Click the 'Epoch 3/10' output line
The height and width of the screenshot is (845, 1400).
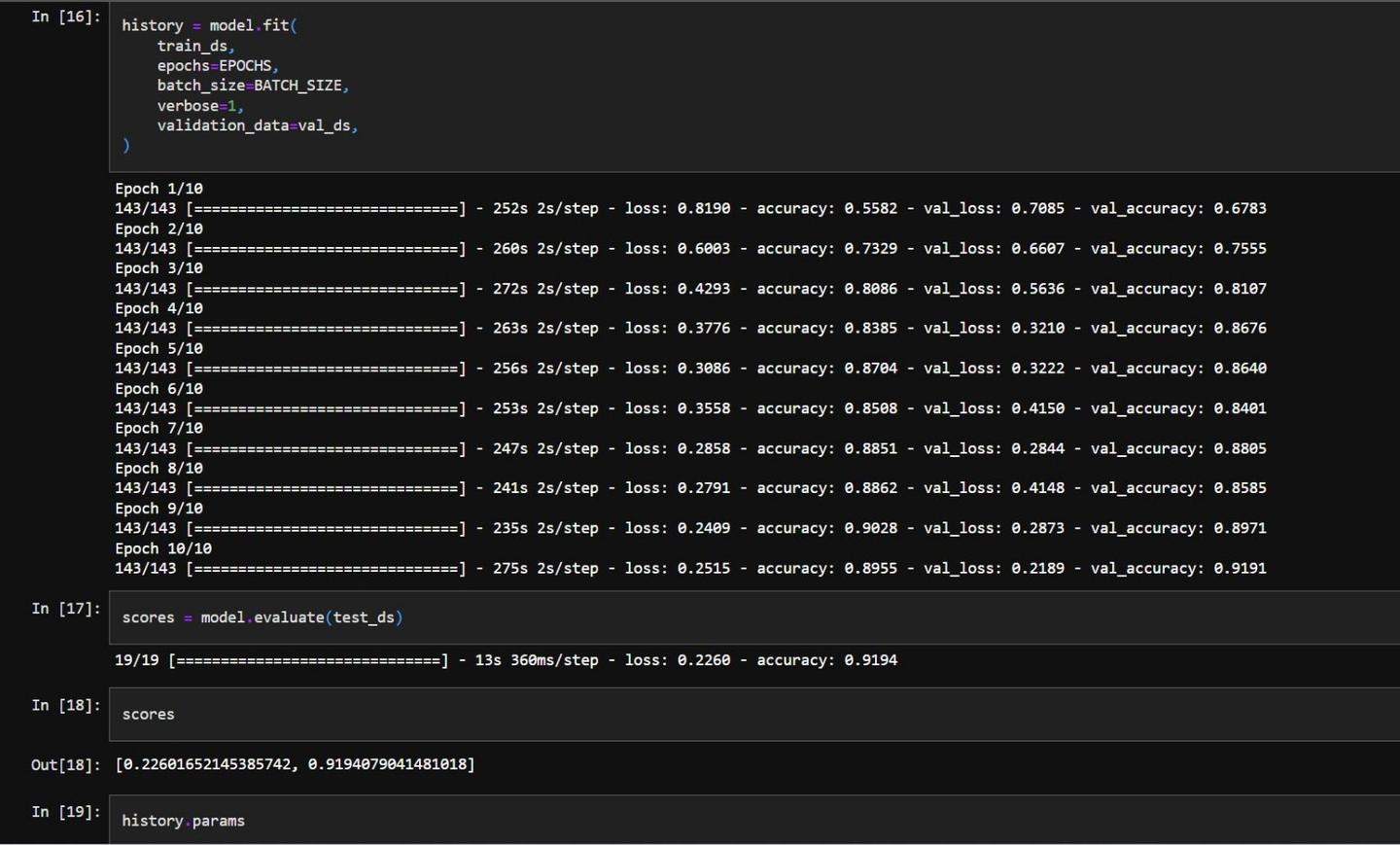[158, 268]
